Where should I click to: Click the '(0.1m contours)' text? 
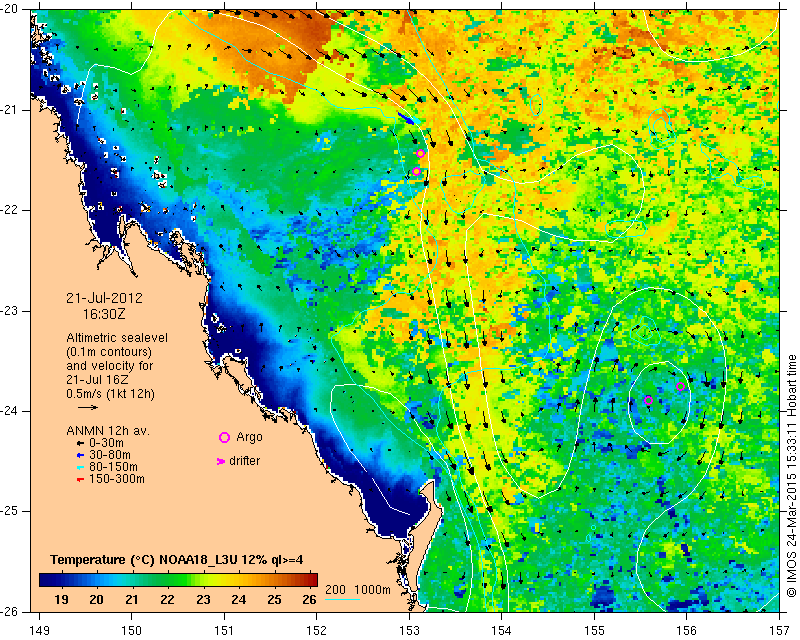[x=109, y=352]
